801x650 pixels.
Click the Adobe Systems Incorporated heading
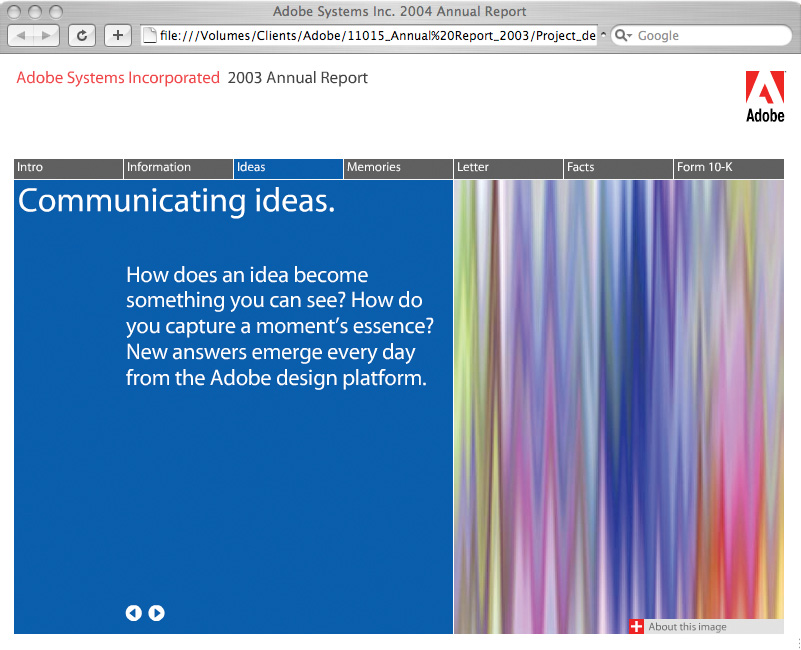118,78
